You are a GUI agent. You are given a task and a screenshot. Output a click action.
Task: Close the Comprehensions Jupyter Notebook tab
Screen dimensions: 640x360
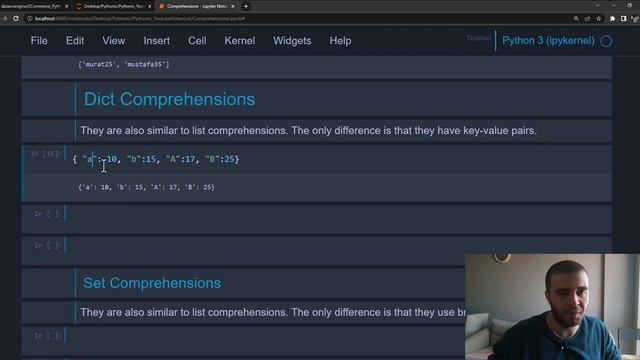click(233, 6)
